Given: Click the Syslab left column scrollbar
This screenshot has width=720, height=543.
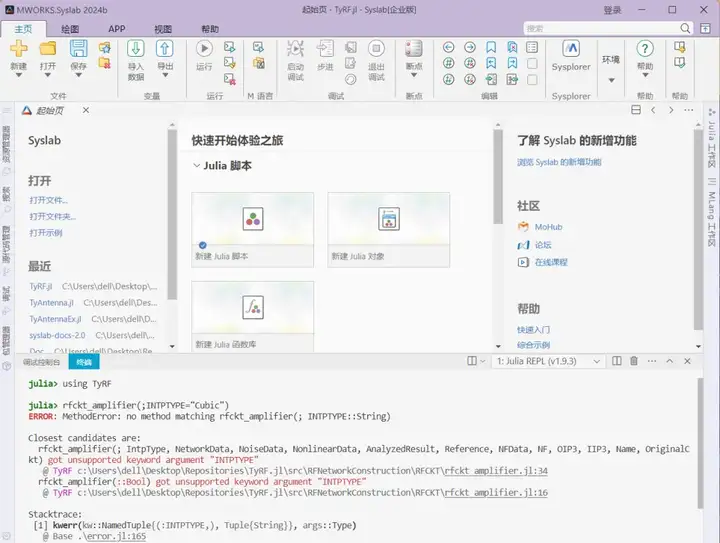Looking at the screenshot, I should [172, 214].
